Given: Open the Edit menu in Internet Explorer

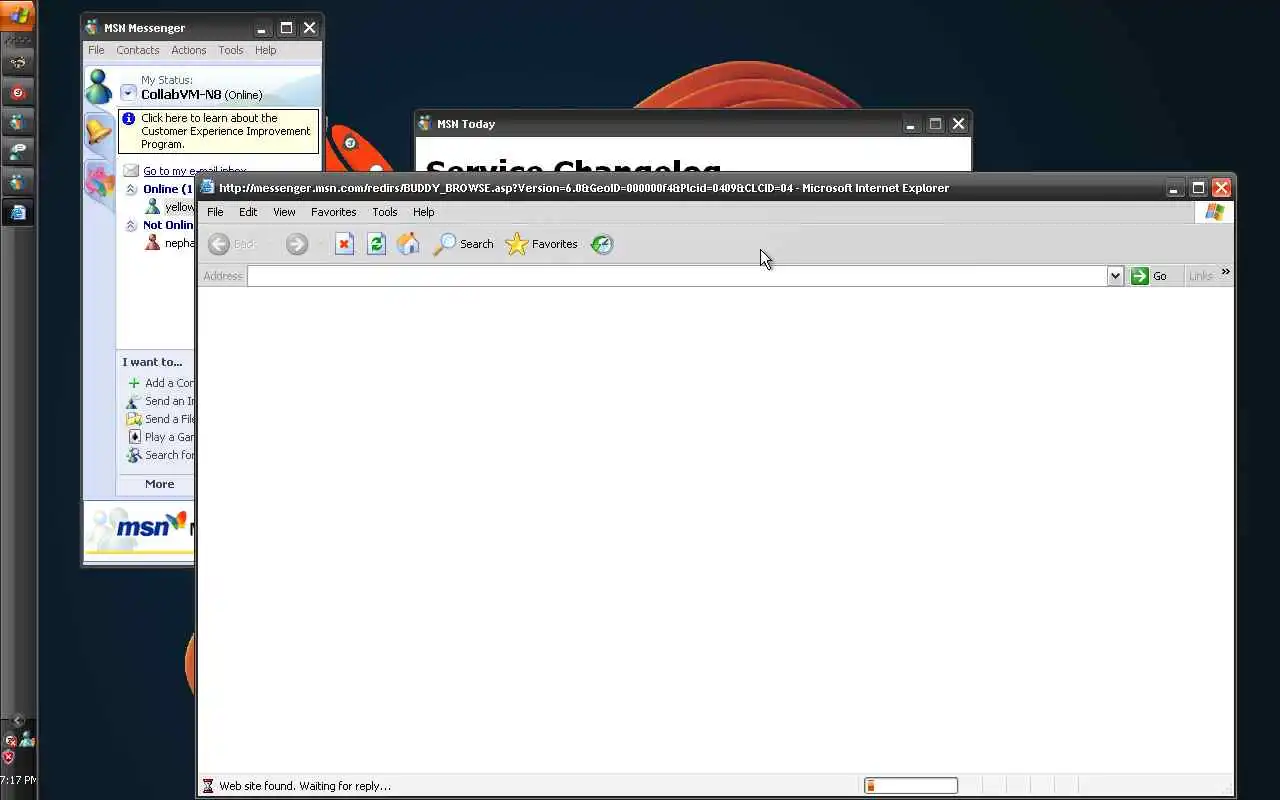Looking at the screenshot, I should [248, 212].
